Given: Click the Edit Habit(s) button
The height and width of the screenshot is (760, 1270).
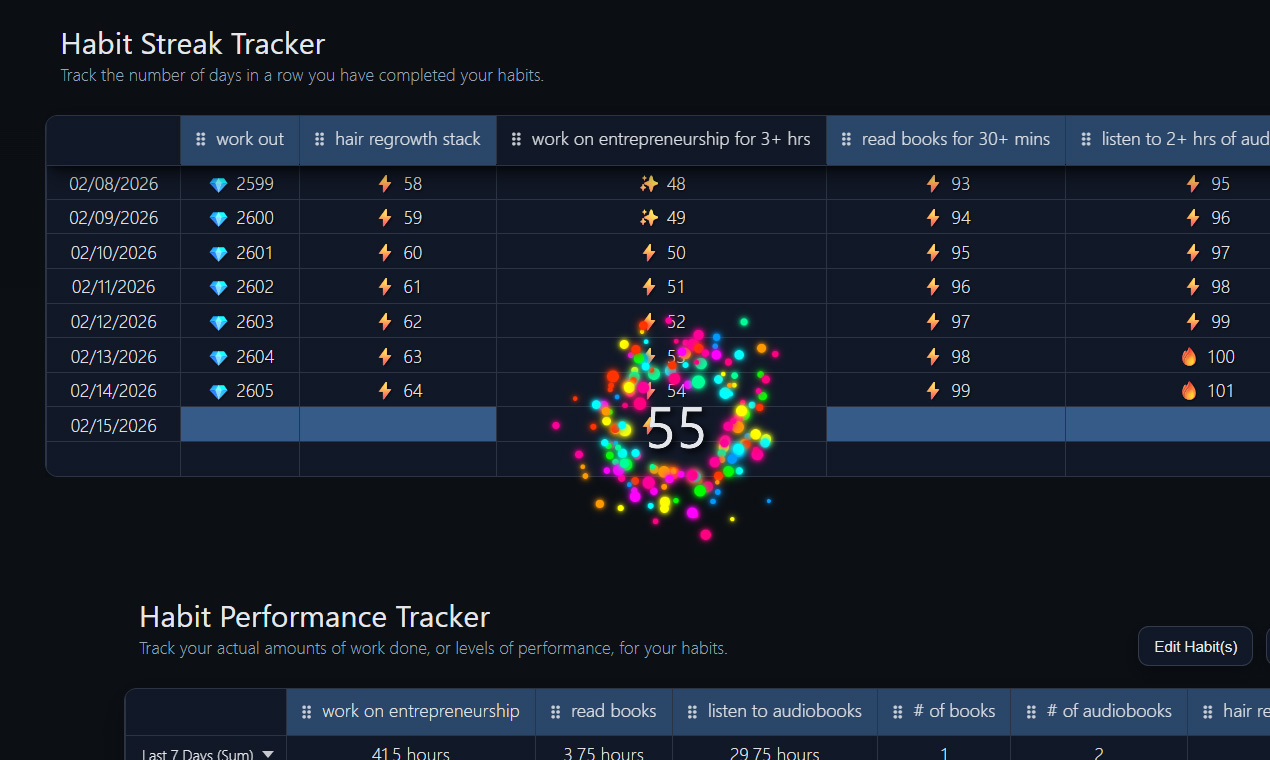Looking at the screenshot, I should pyautogui.click(x=1196, y=646).
